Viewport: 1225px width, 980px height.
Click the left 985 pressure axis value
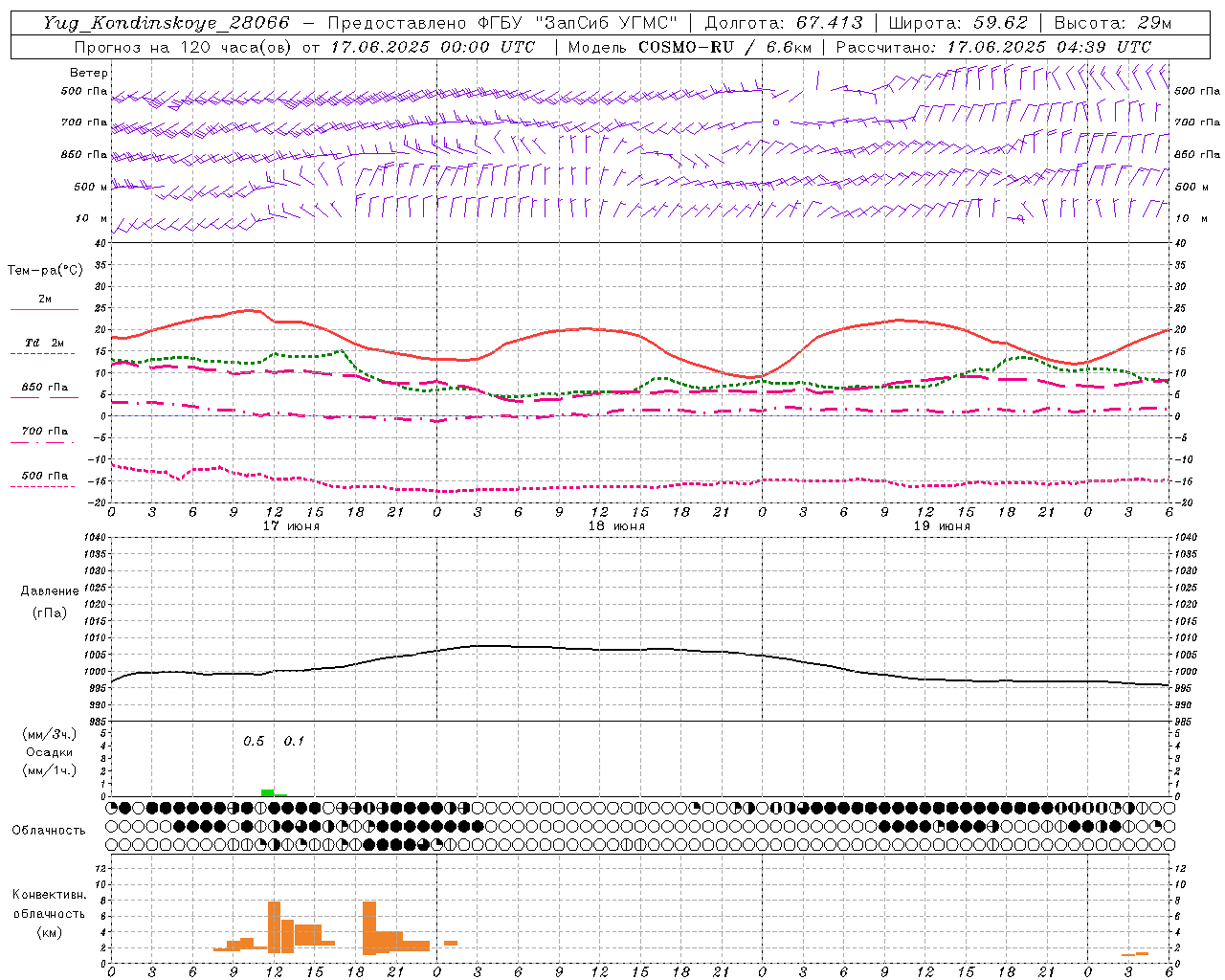(97, 722)
